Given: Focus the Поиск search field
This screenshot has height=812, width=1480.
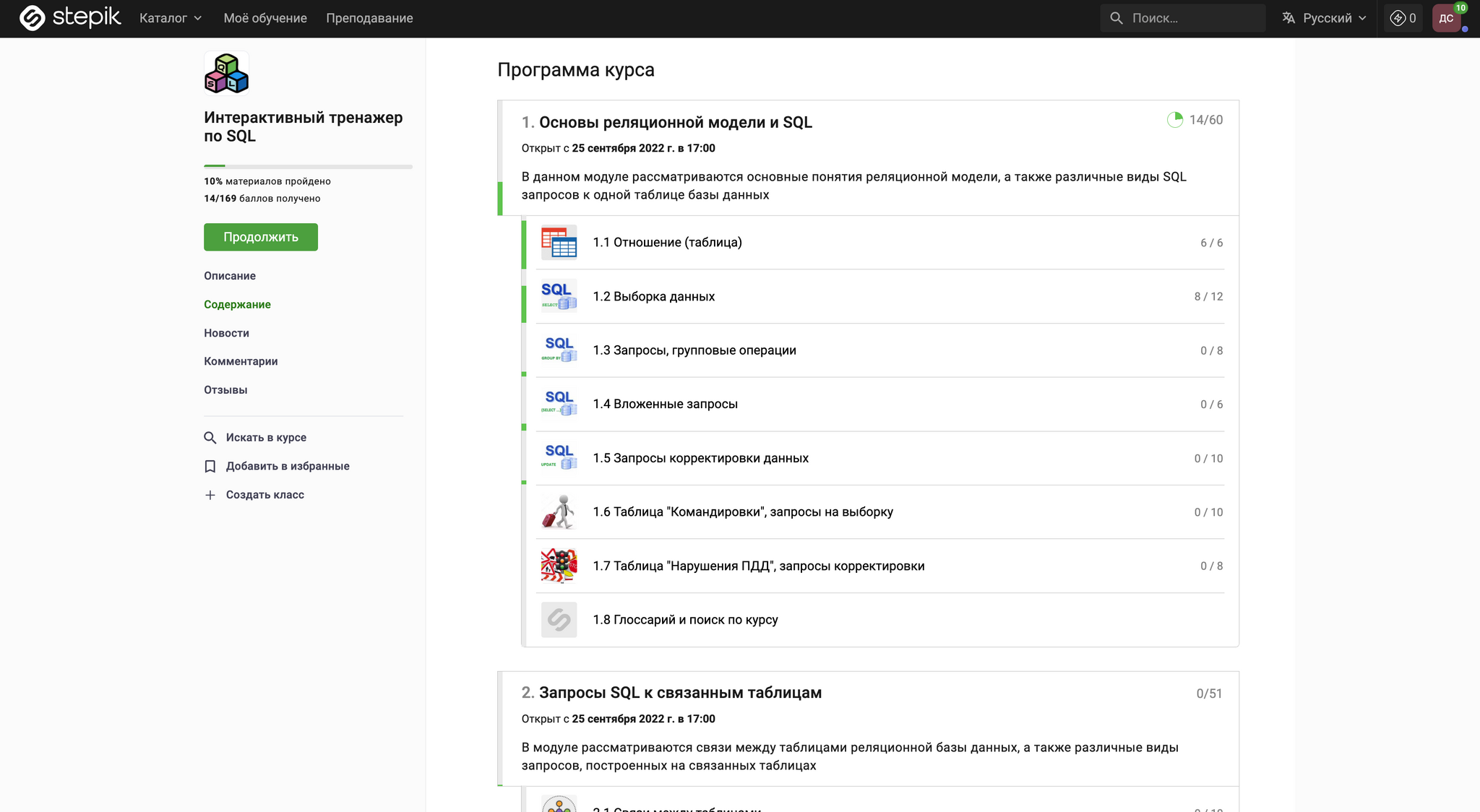Looking at the screenshot, I should tap(1183, 18).
